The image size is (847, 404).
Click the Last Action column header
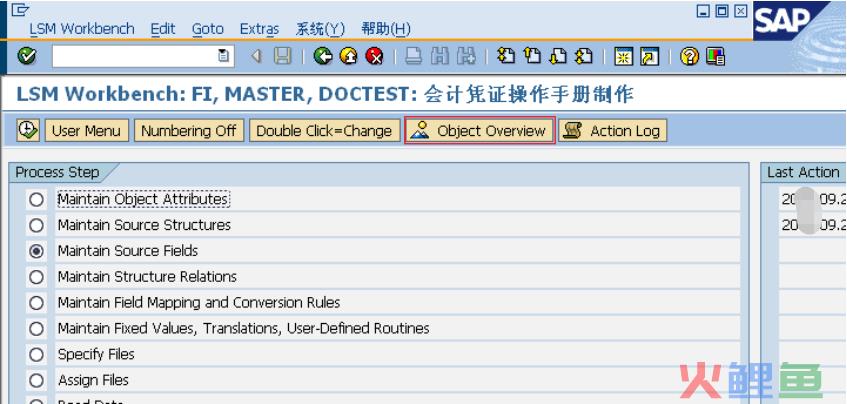(x=803, y=173)
